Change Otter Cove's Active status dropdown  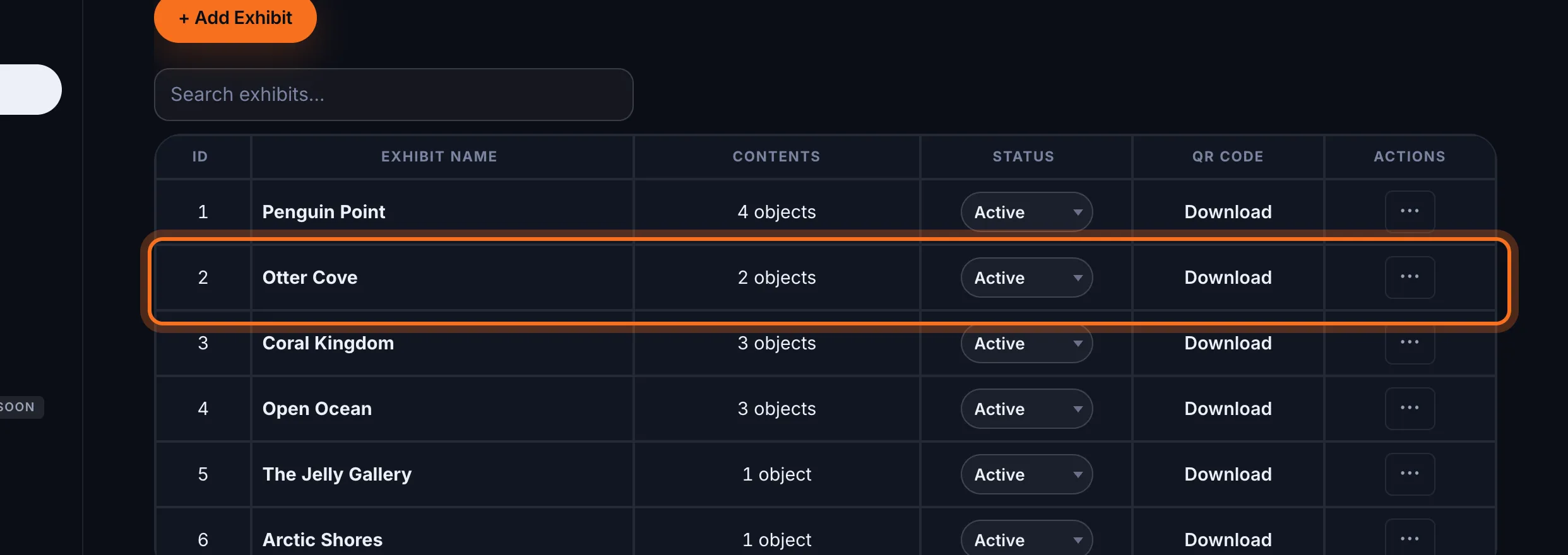pyautogui.click(x=1026, y=277)
